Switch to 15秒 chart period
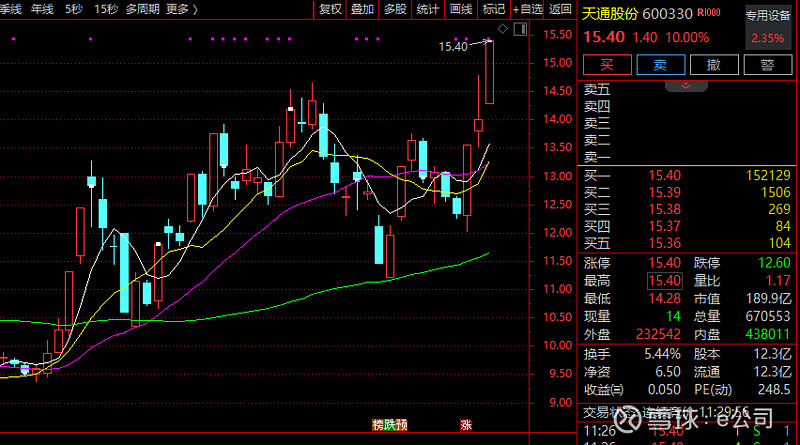The height and width of the screenshot is (445, 800). point(105,9)
